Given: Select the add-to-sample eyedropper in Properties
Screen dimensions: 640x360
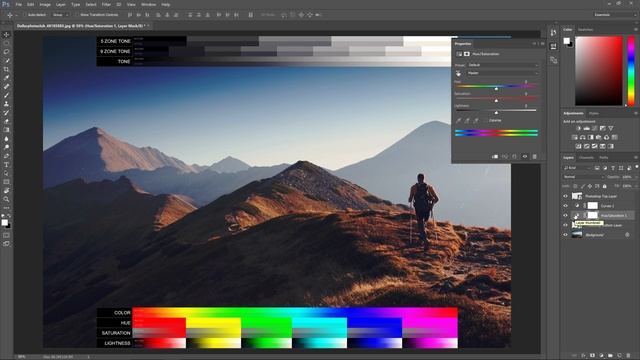Looking at the screenshot, I should tap(467, 121).
